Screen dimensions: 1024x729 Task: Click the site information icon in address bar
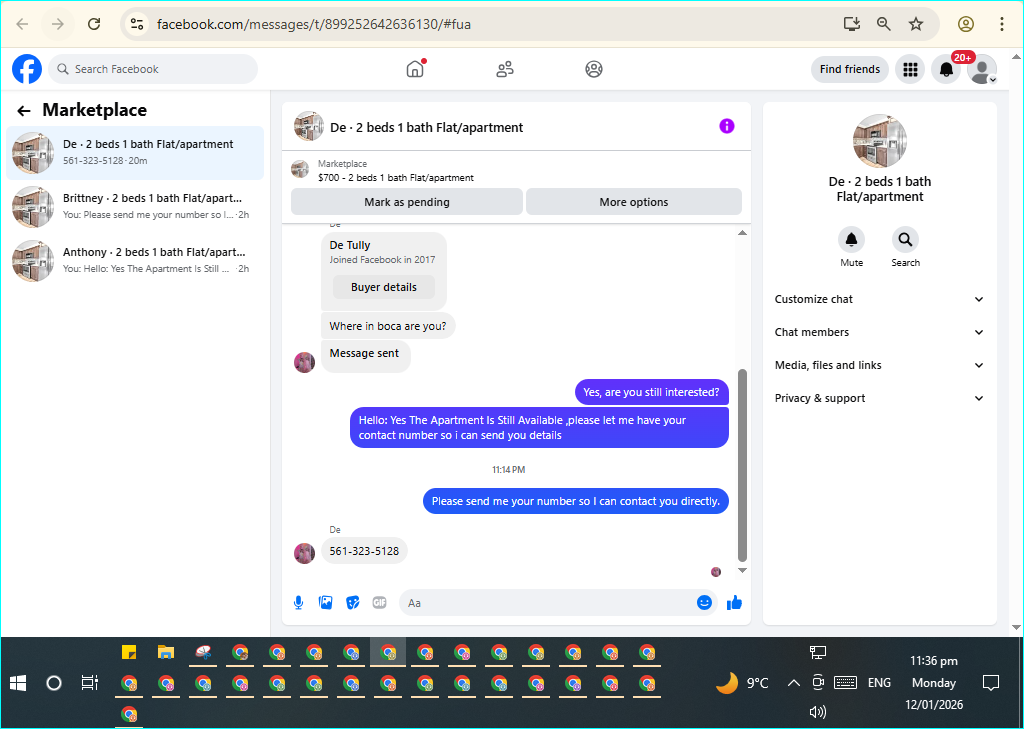[136, 24]
